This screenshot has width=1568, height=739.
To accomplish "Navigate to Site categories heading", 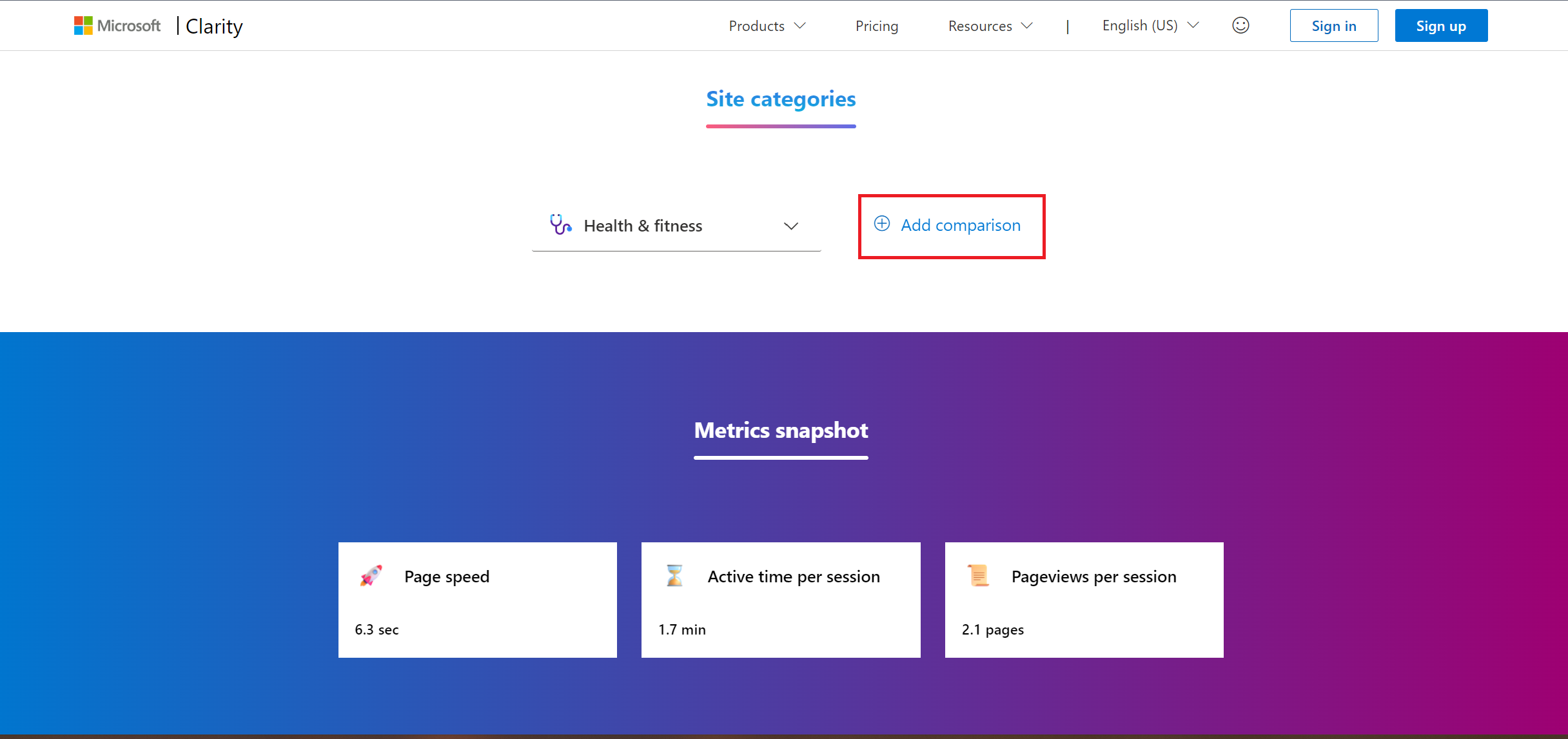I will pyautogui.click(x=781, y=99).
